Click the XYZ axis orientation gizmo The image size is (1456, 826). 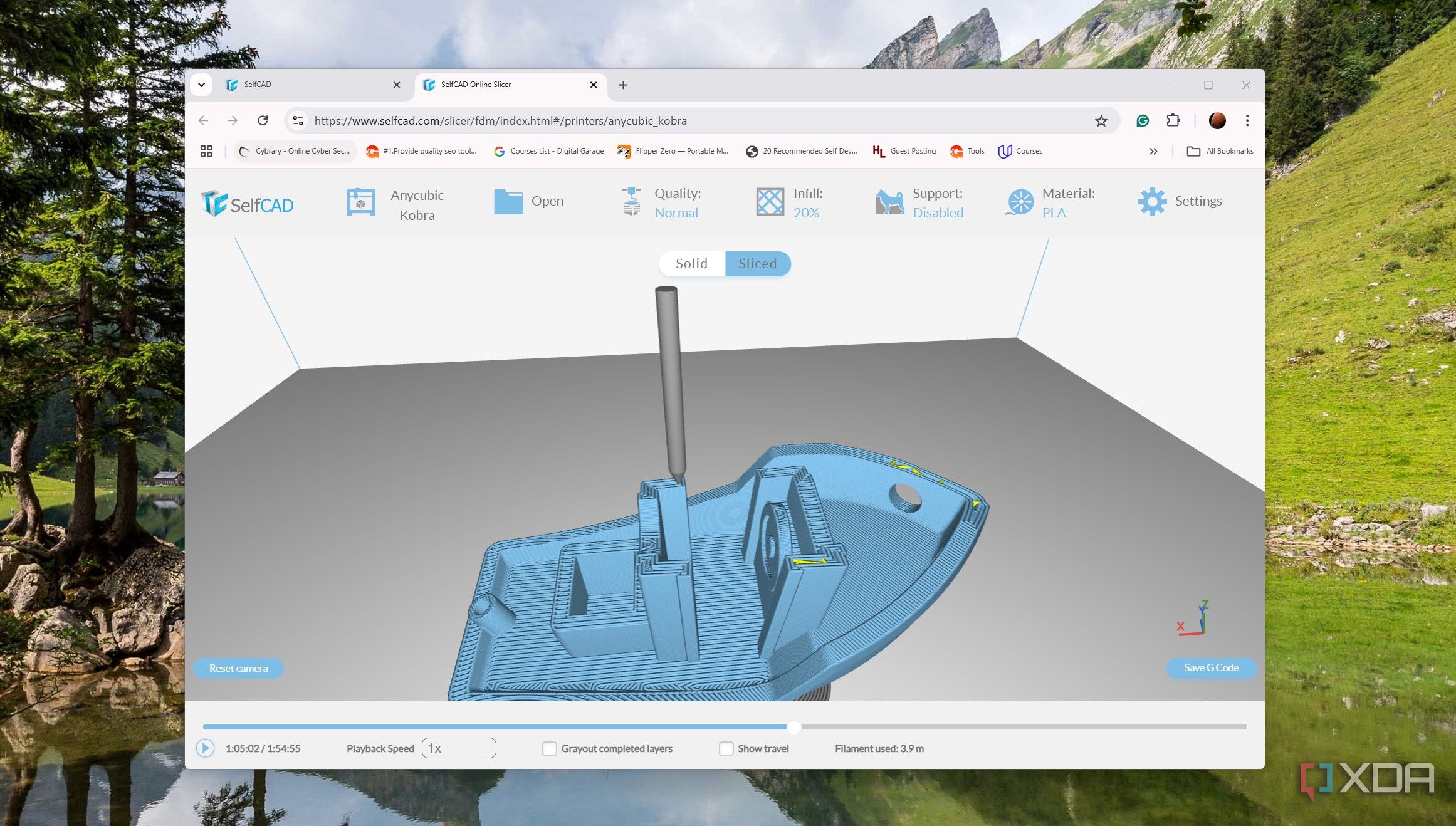pos(1192,618)
